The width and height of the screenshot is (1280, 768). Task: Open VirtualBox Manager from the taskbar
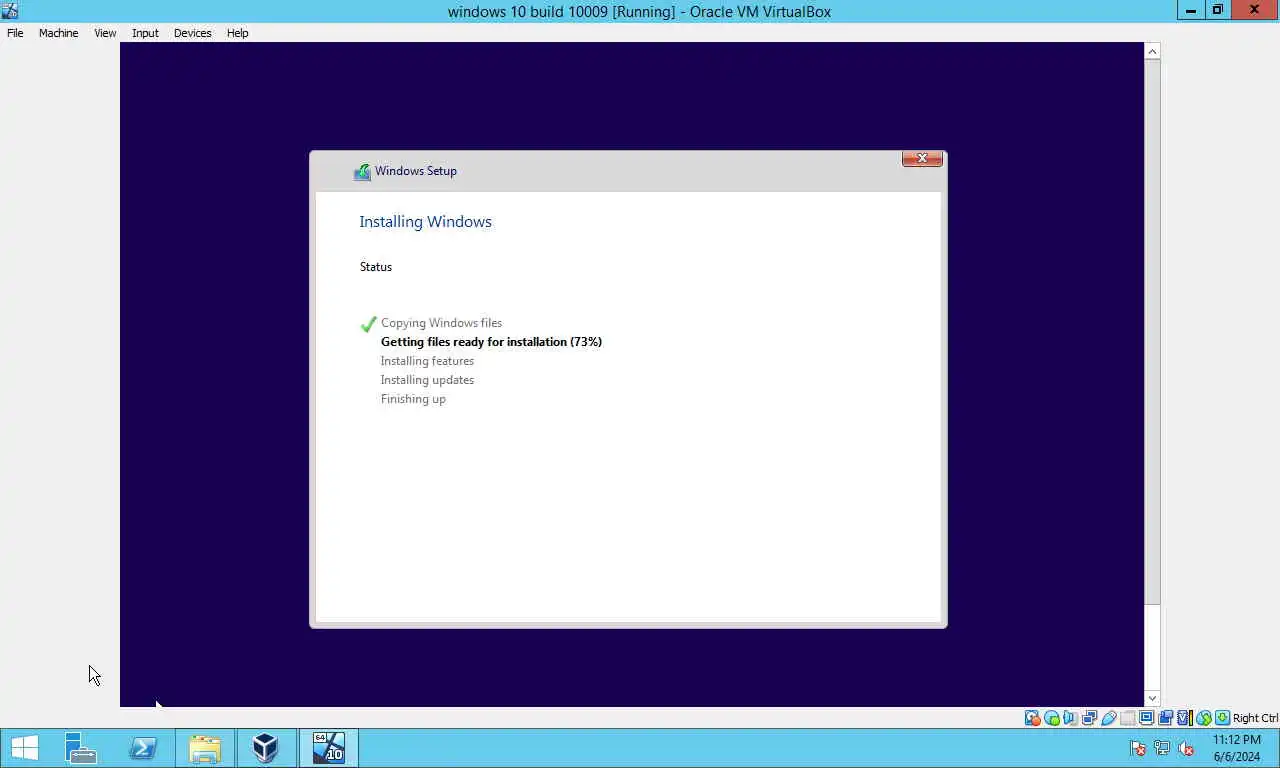click(265, 748)
